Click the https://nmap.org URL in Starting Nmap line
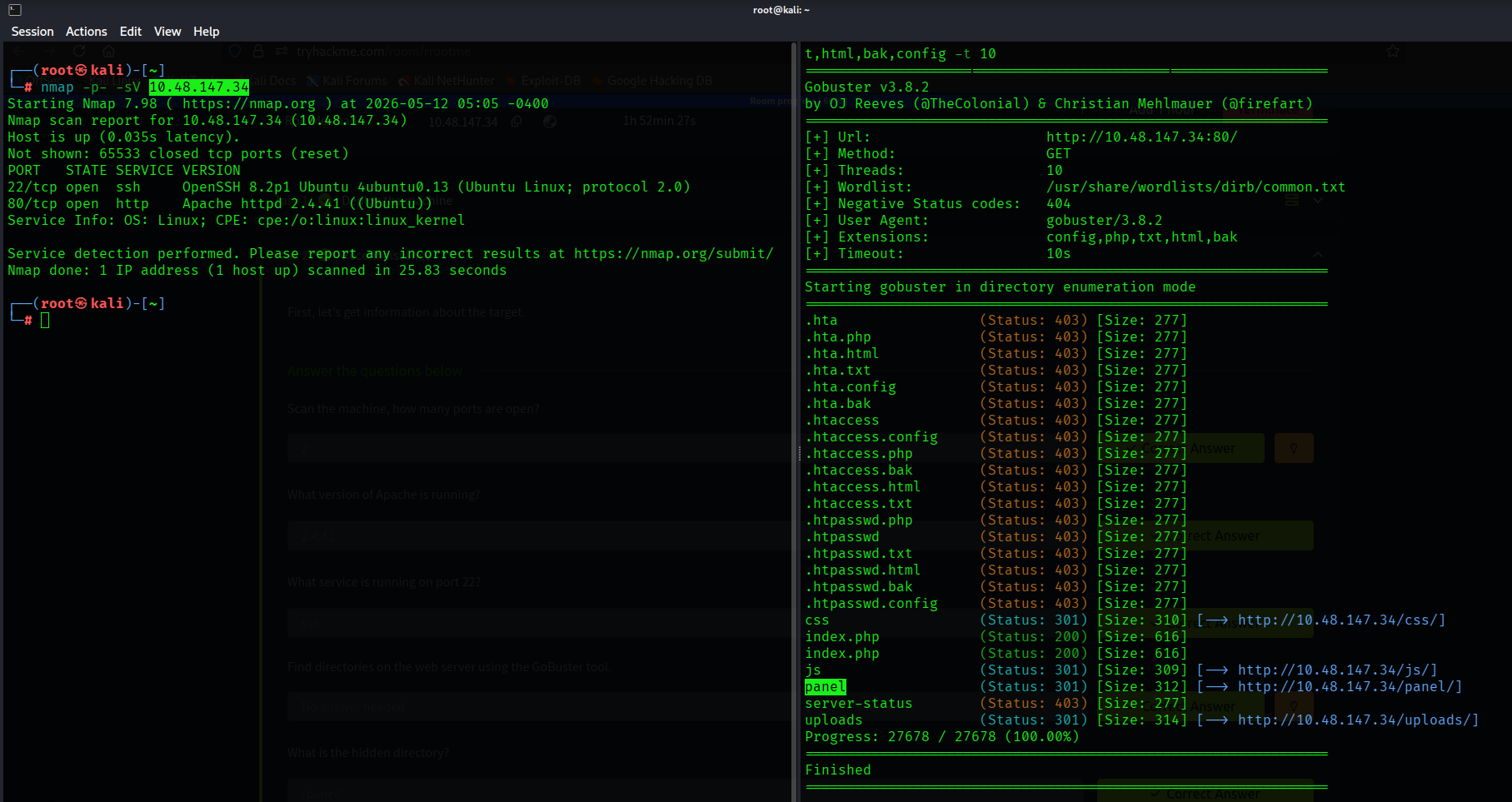This screenshot has height=802, width=1512. (249, 103)
